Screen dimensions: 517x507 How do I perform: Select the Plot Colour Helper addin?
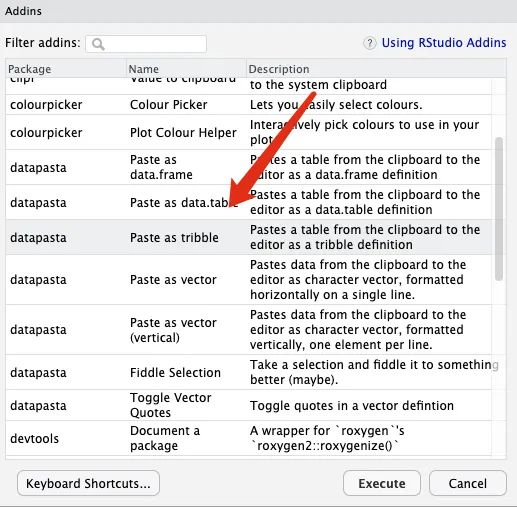pyautogui.click(x=248, y=132)
